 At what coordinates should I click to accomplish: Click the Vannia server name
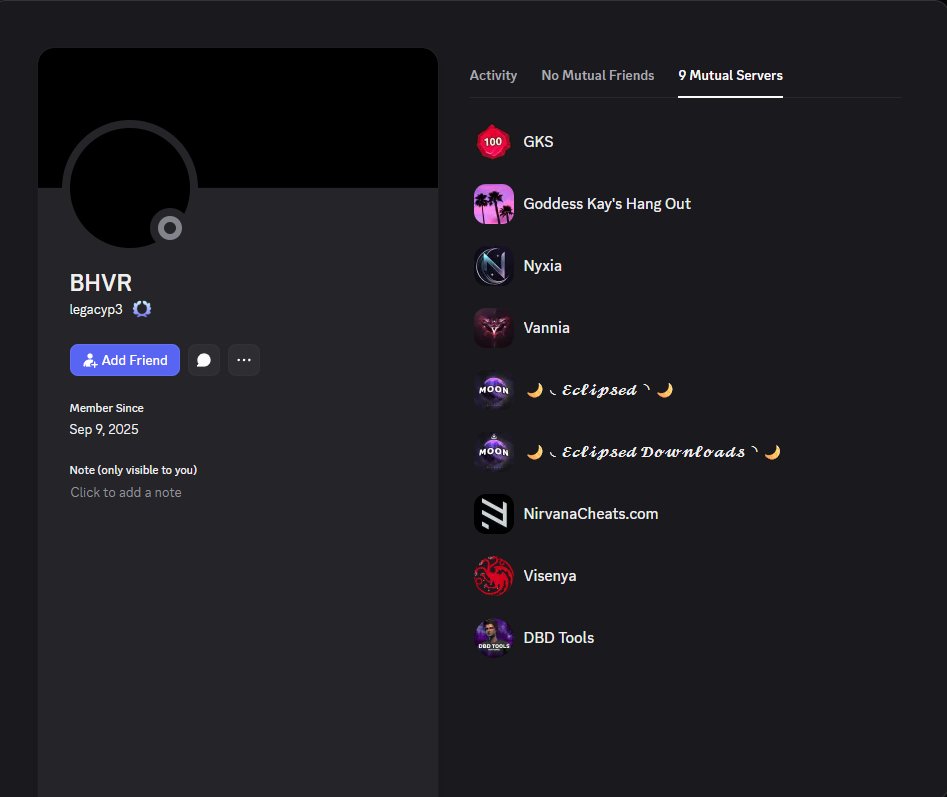[x=547, y=328]
